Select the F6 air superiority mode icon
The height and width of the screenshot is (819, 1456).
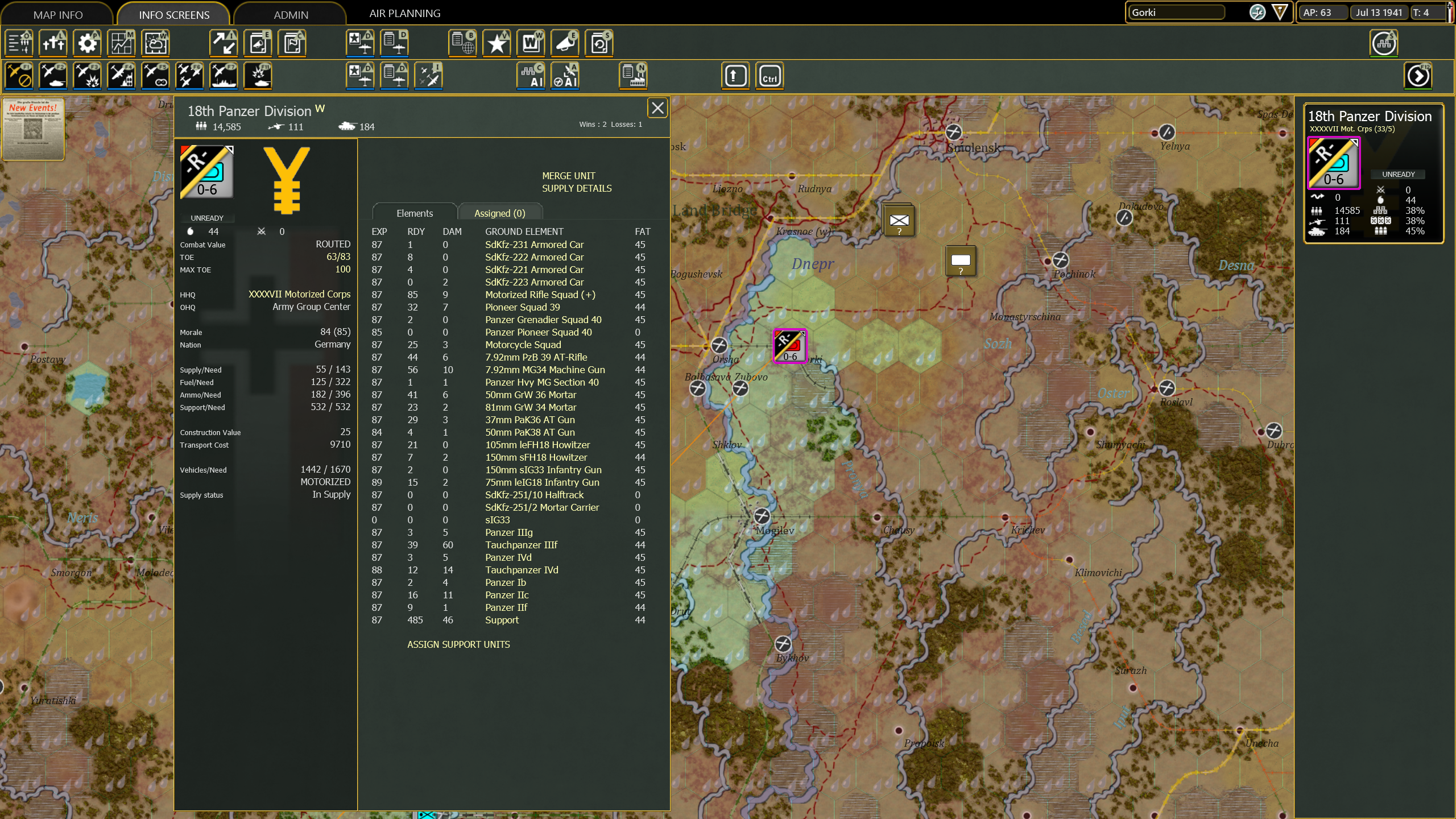[x=190, y=76]
